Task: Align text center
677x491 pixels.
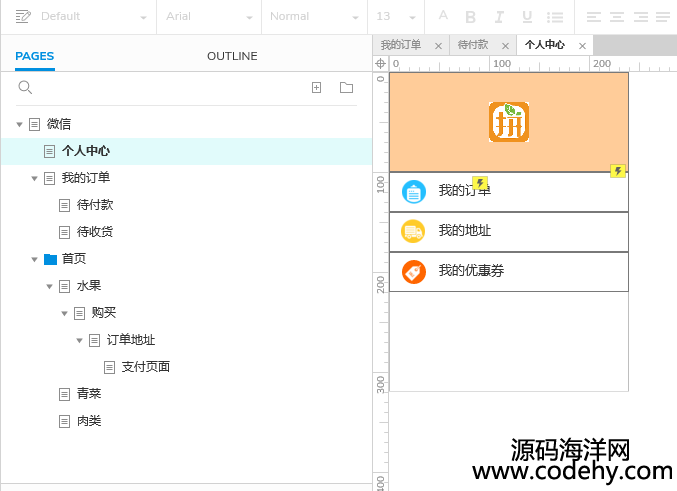Action: (617, 17)
